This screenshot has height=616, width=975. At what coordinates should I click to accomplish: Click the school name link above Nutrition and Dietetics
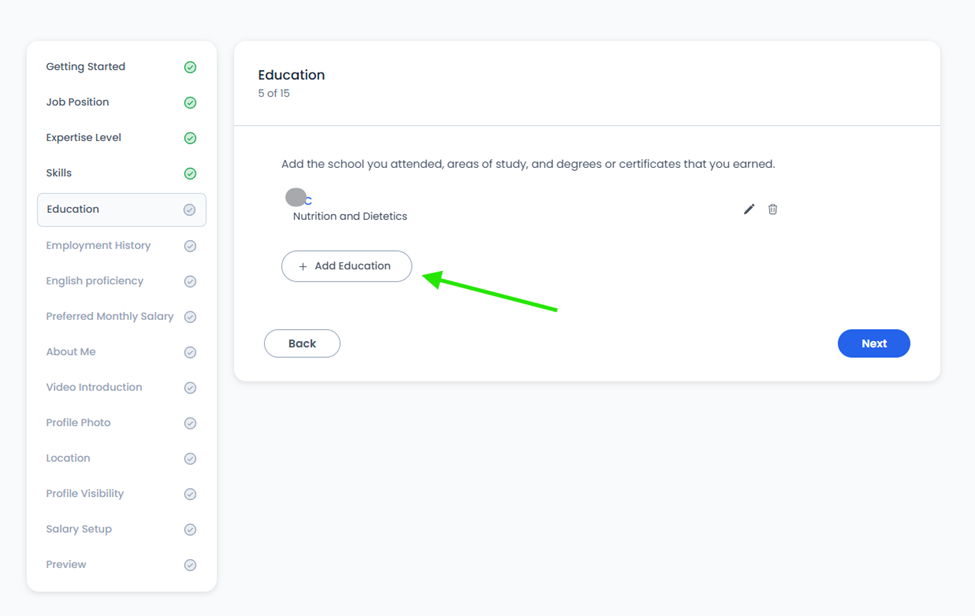299,199
